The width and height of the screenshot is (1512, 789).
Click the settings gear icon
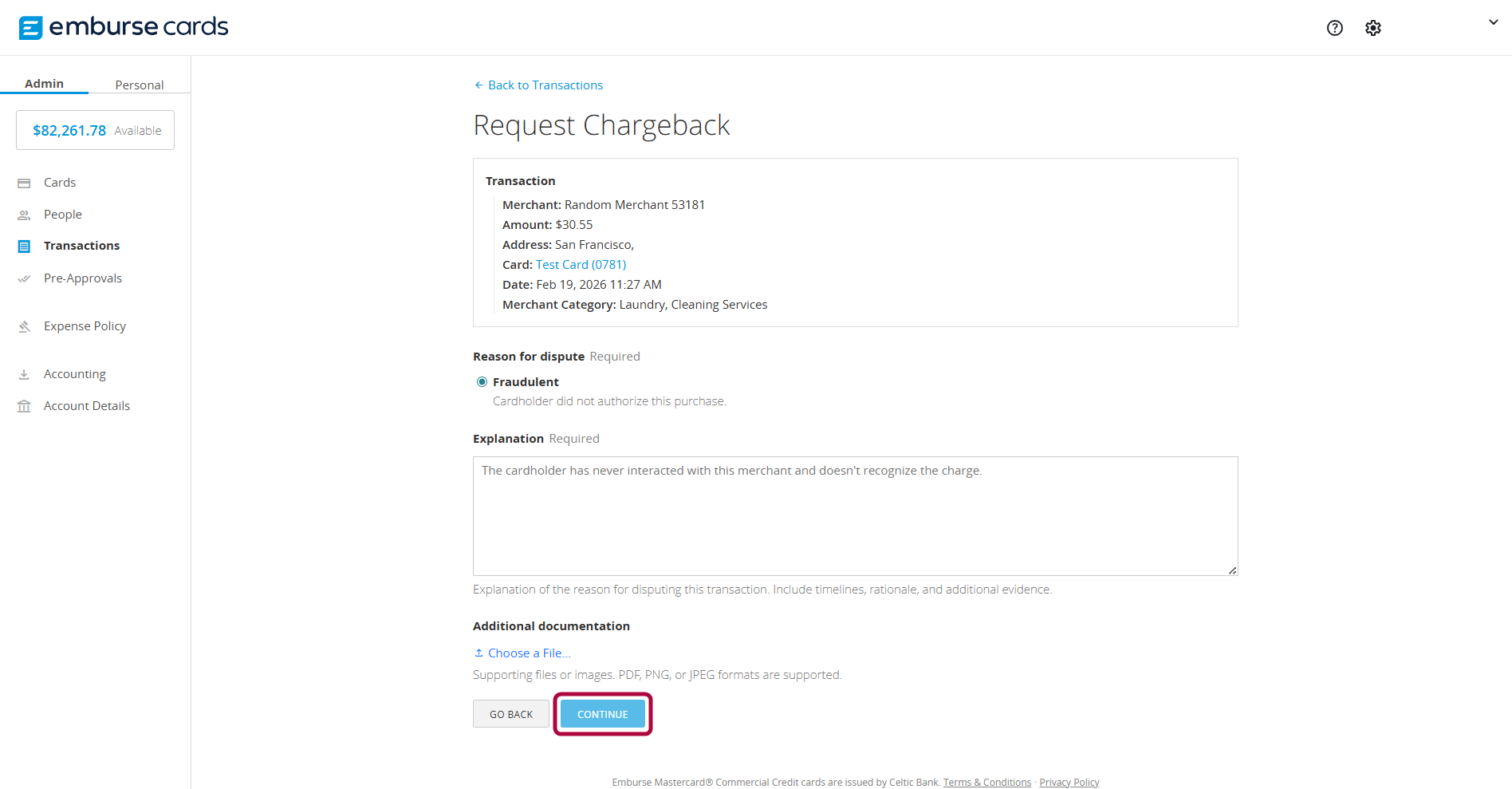1373,27
